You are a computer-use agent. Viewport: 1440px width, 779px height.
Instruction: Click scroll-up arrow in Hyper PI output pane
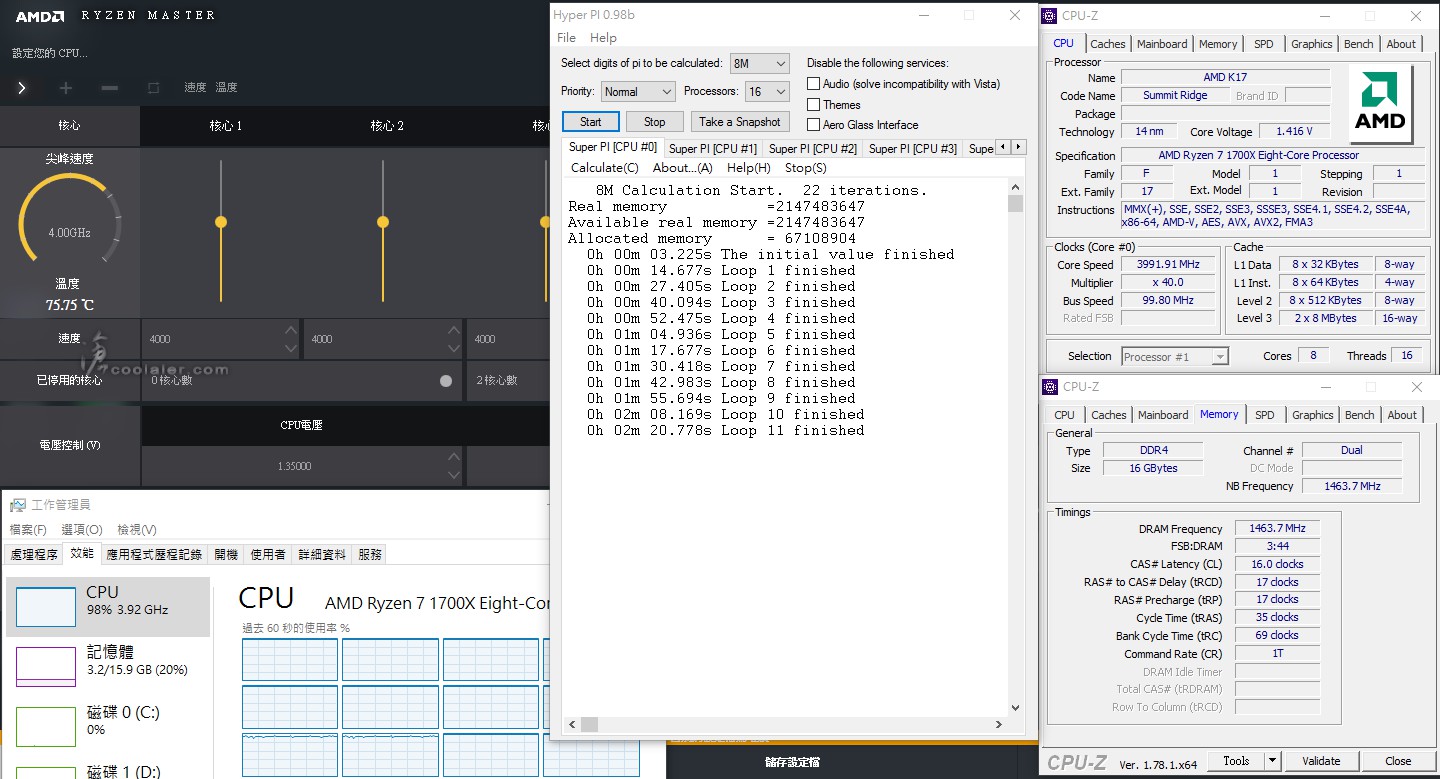(x=1015, y=187)
